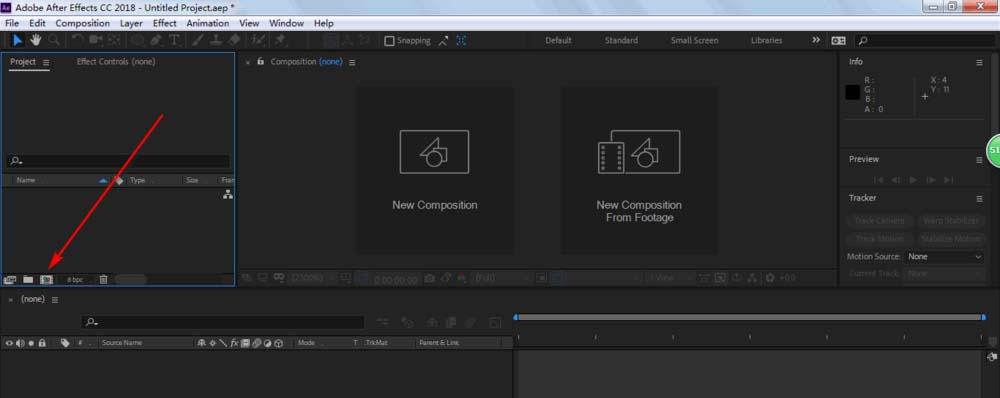The image size is (1000, 398).
Task: Click the Interpret Footage icon in Project panel
Action: 10,279
